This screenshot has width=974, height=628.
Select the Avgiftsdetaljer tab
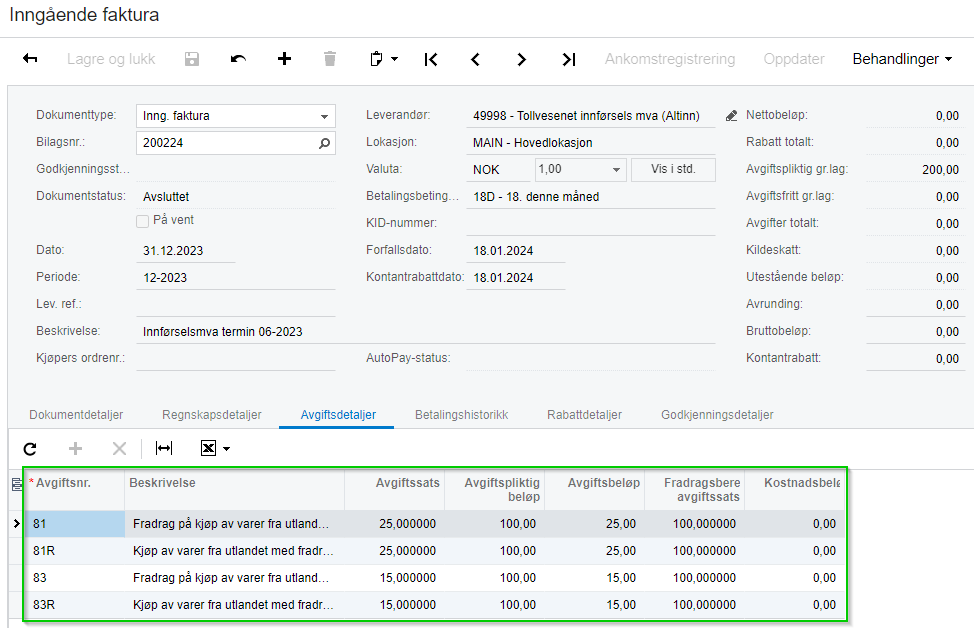point(338,415)
